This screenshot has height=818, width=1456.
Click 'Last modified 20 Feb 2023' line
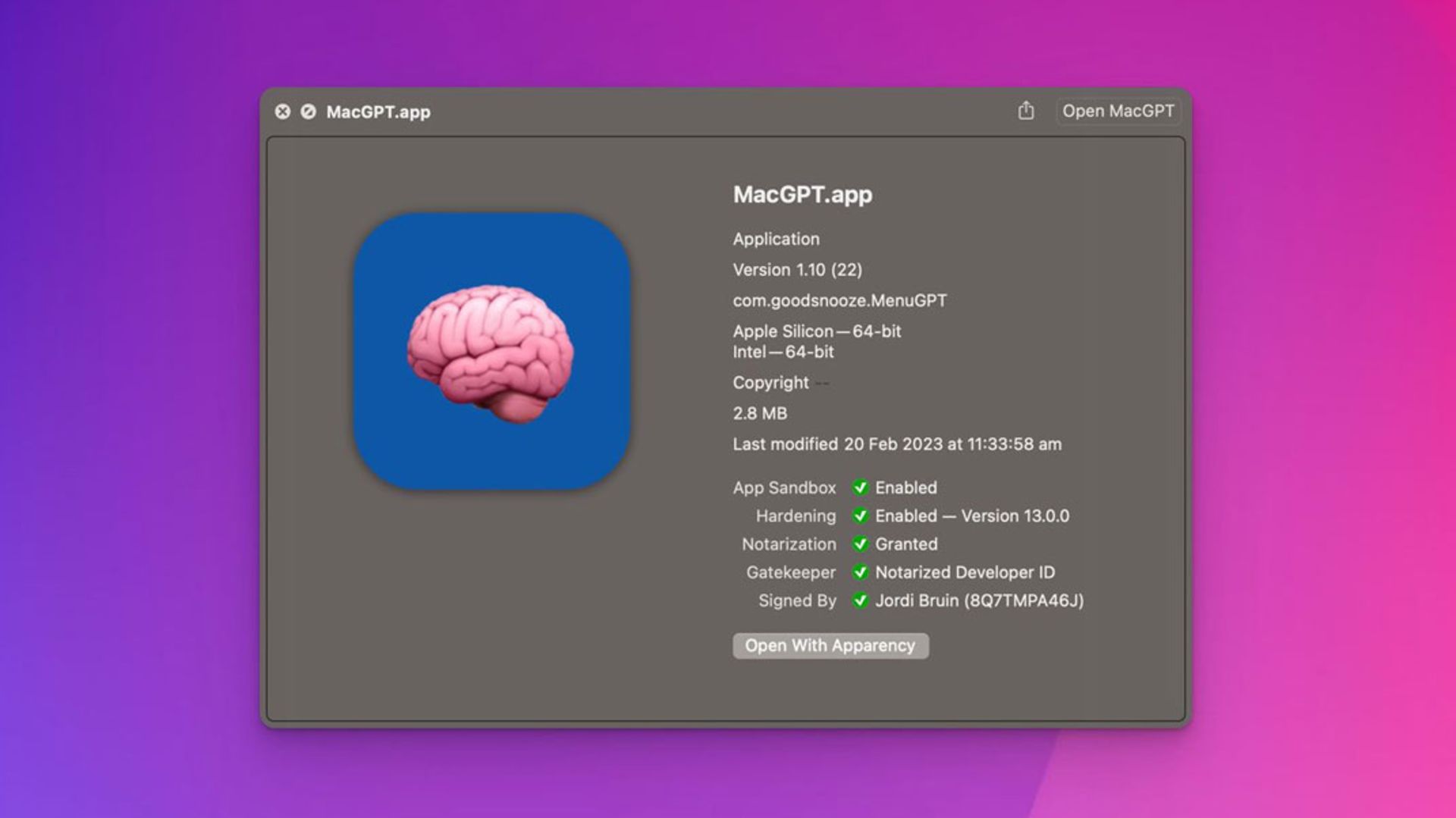[x=897, y=444]
